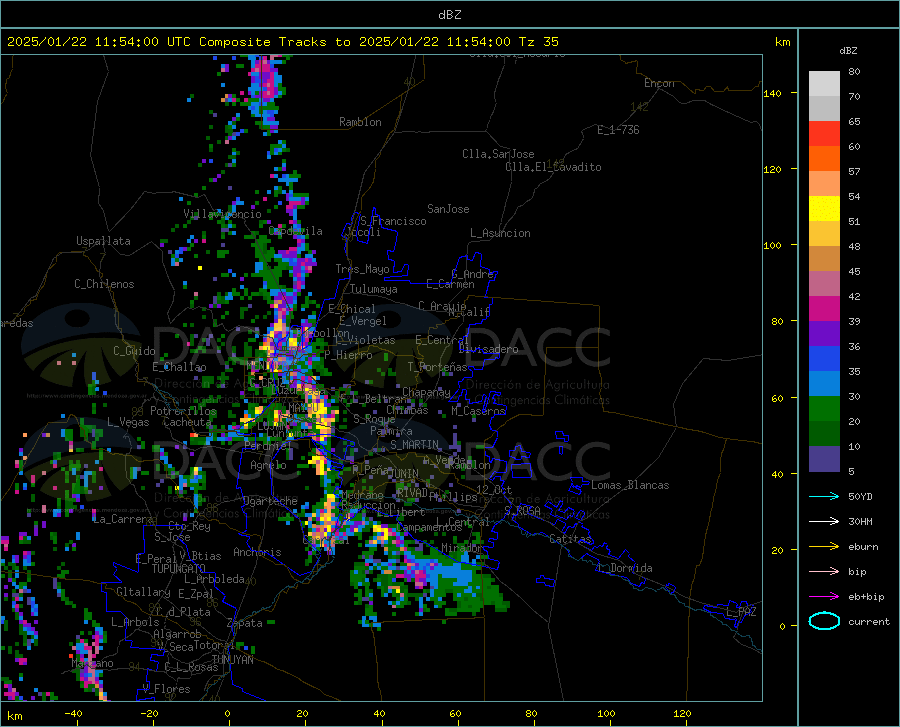Click the TUPUNGATO label
Screen dimensions: 900x727
pos(179,569)
